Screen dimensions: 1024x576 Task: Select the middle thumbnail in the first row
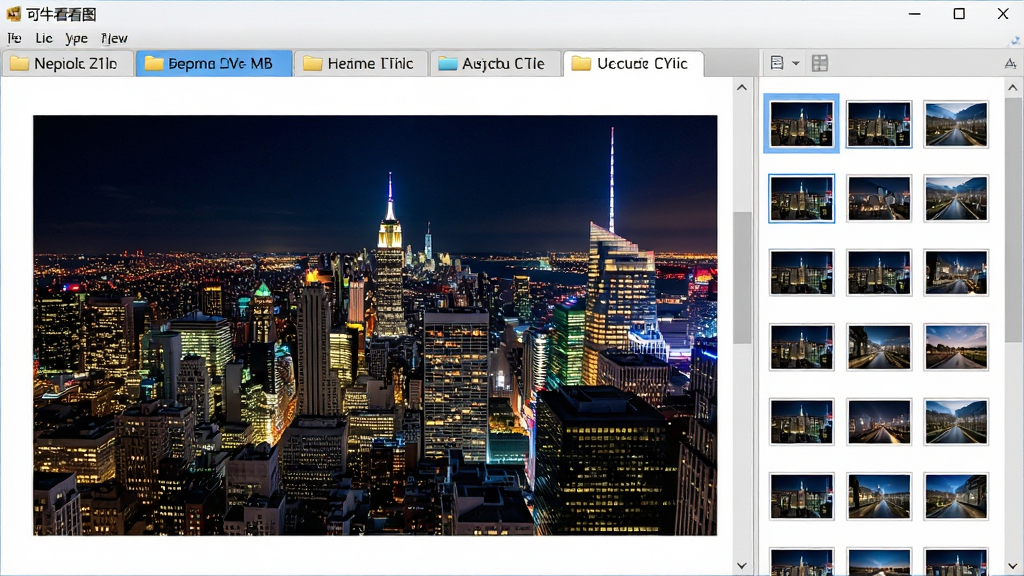[879, 124]
